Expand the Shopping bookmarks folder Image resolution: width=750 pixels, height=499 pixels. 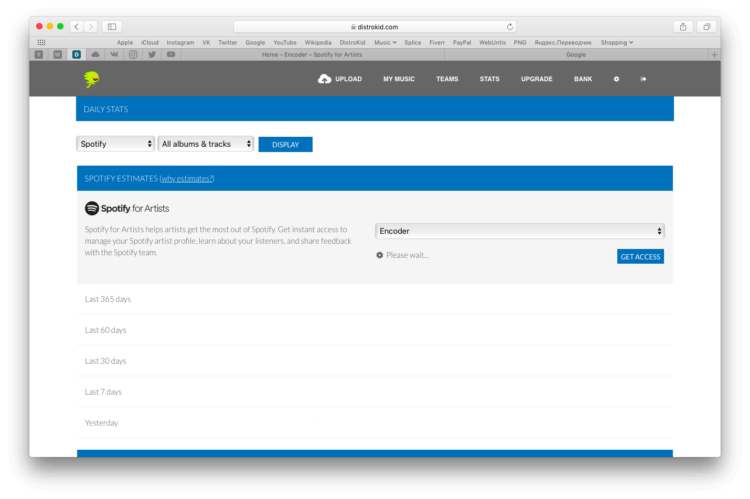tap(617, 43)
